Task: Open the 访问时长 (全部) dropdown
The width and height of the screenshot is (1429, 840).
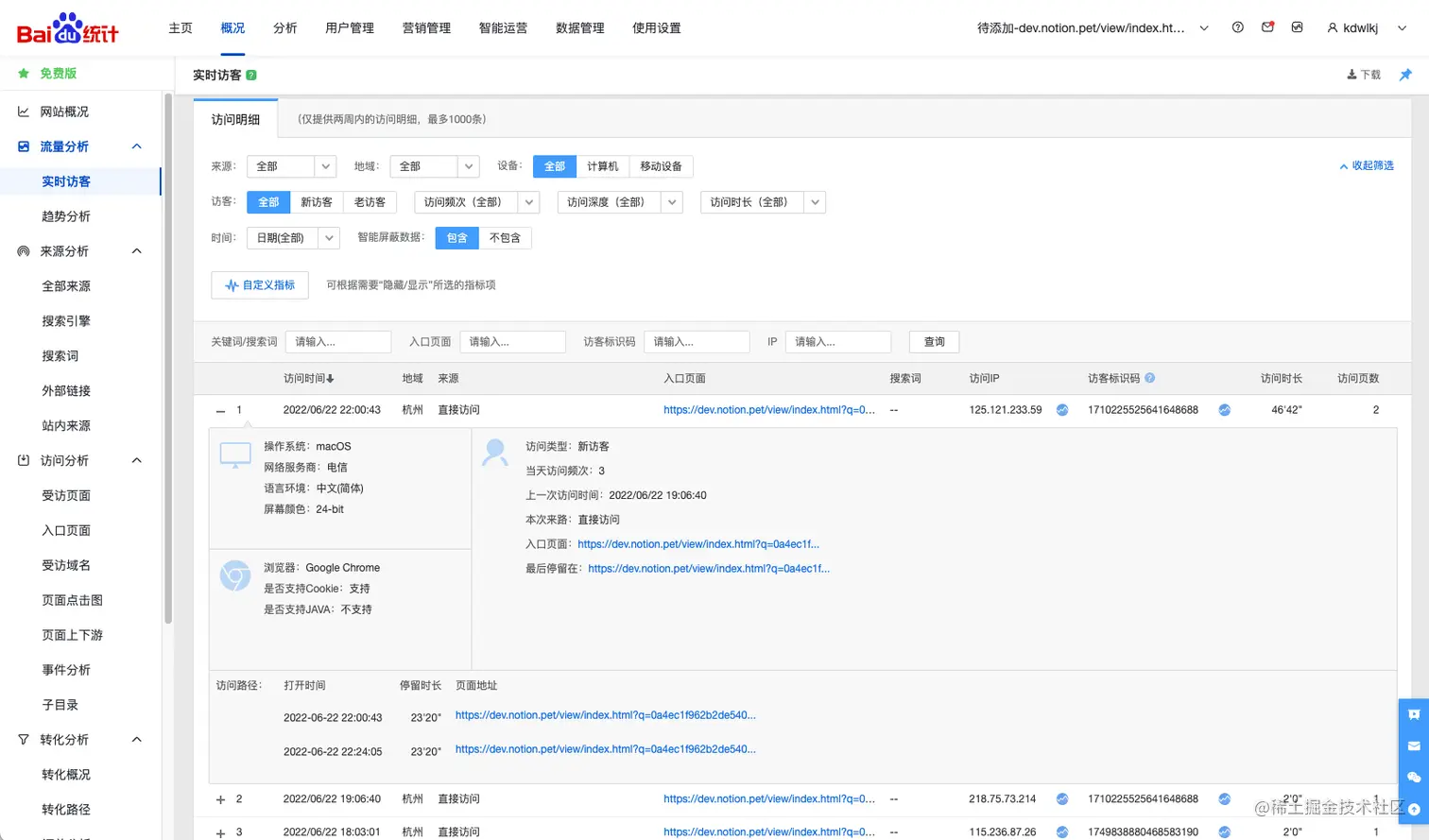Action: click(763, 202)
